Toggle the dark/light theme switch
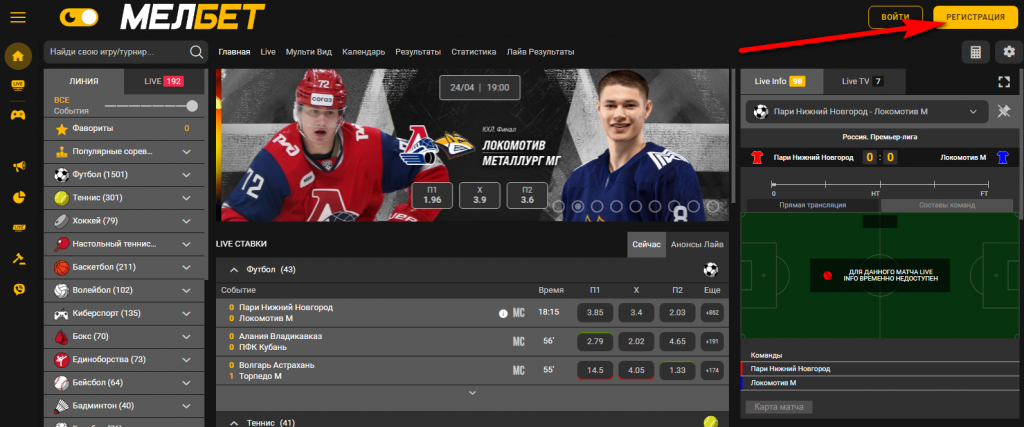The height and width of the screenshot is (427, 1024). (x=78, y=17)
